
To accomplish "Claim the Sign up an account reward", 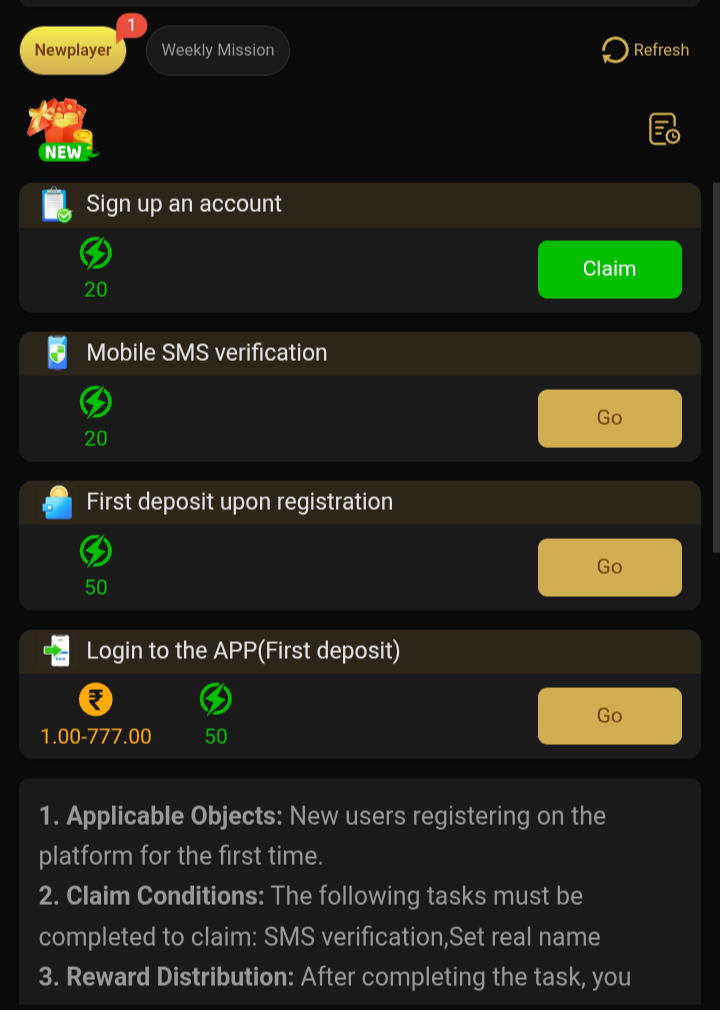I will click(x=610, y=269).
